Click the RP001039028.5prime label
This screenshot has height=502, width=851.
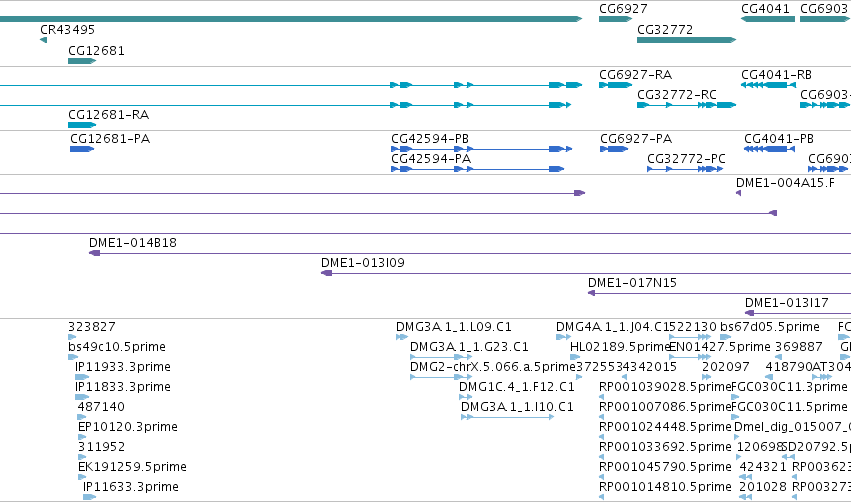pyautogui.click(x=665, y=387)
